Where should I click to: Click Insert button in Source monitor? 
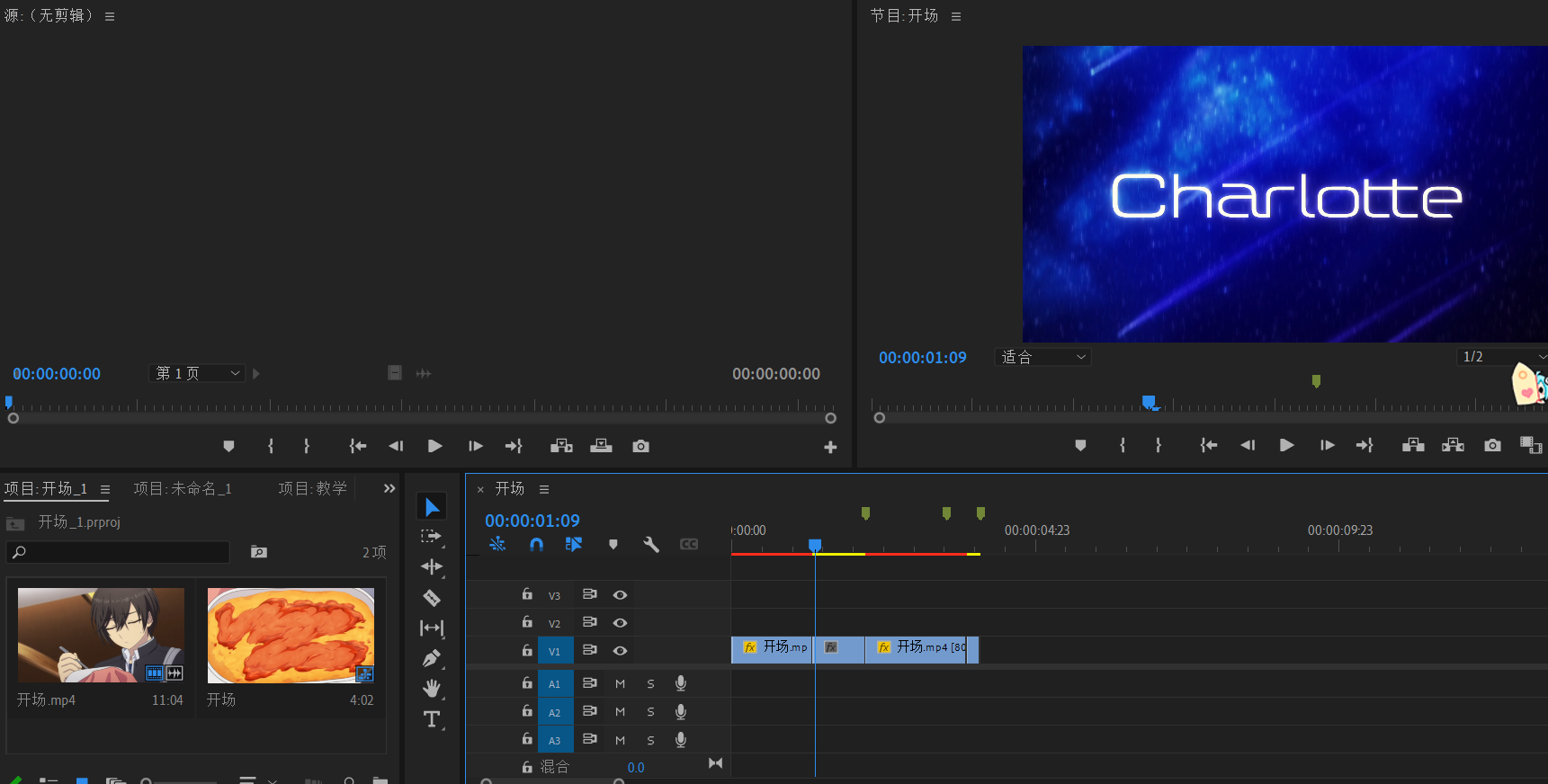click(x=561, y=446)
